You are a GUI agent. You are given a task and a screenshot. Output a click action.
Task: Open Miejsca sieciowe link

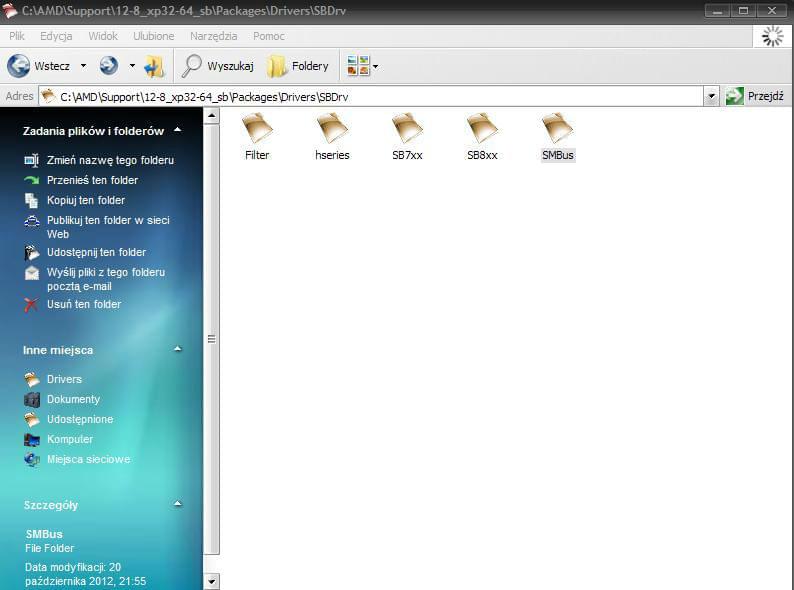tap(89, 459)
